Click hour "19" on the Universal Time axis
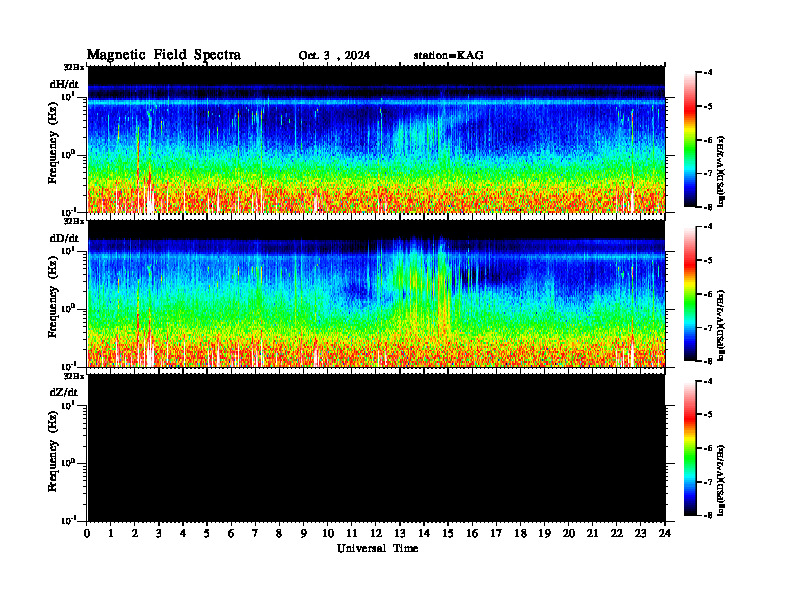792x612 pixels. coord(544,533)
